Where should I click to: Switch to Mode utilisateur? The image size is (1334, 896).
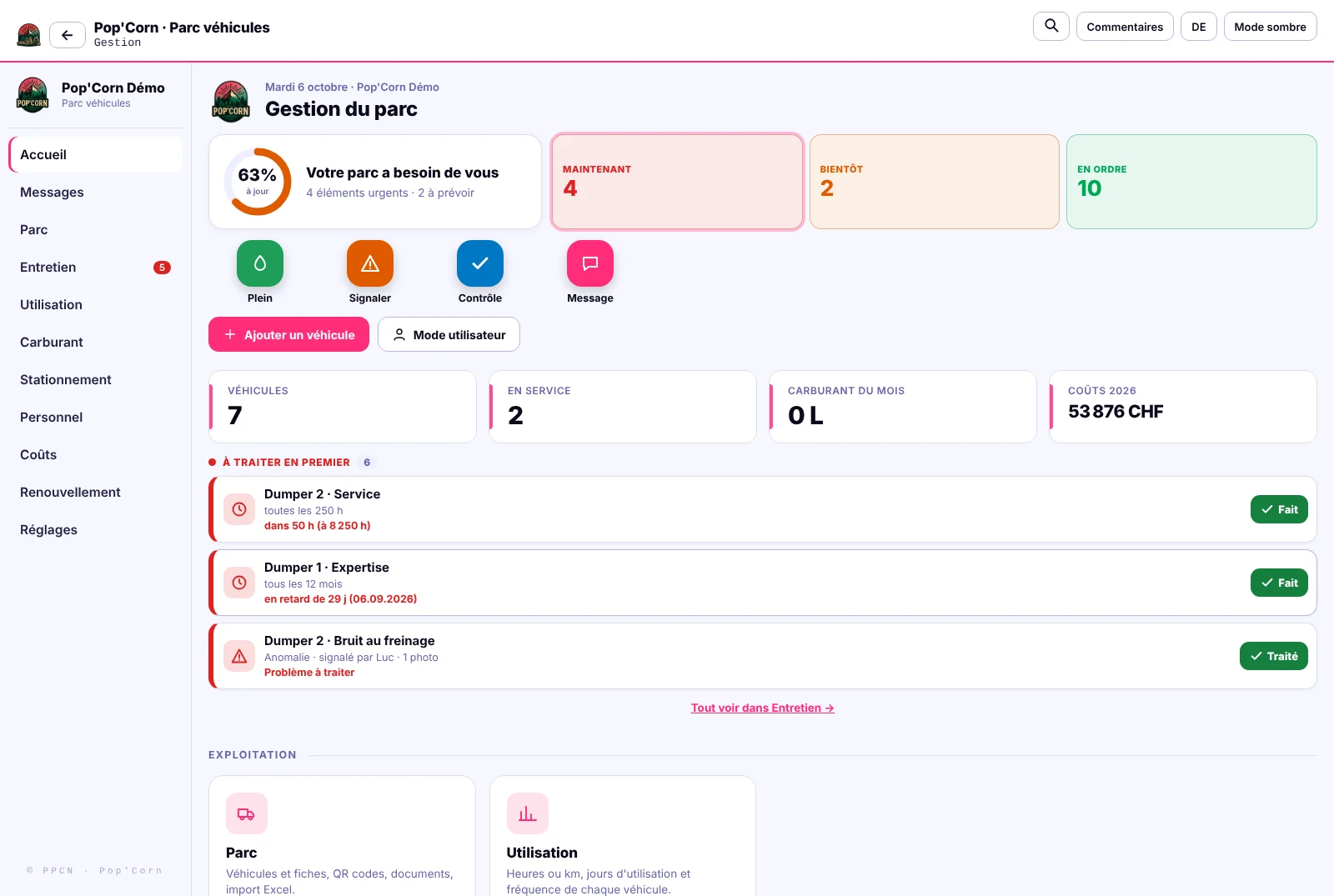click(x=449, y=334)
